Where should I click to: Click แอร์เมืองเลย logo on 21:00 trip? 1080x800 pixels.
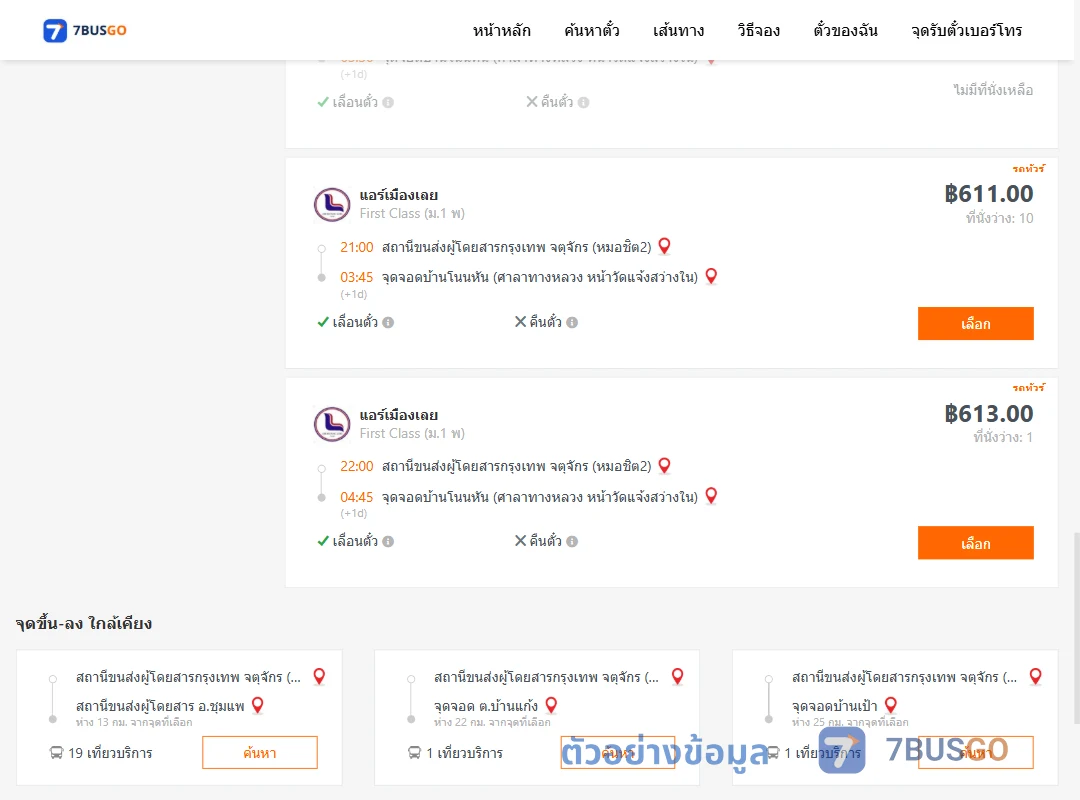click(x=332, y=205)
